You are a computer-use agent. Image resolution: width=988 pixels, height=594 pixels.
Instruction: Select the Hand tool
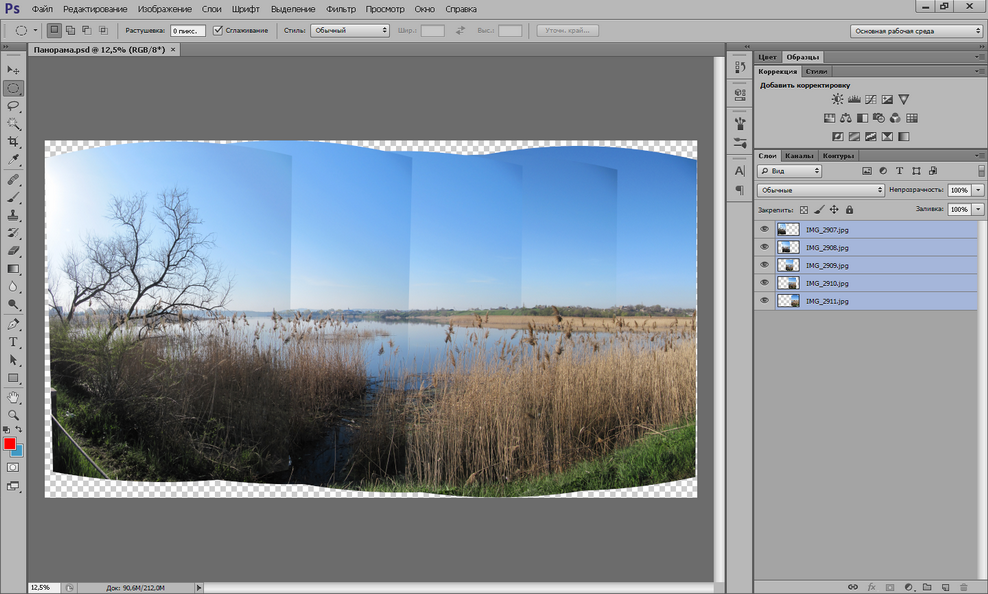13,397
